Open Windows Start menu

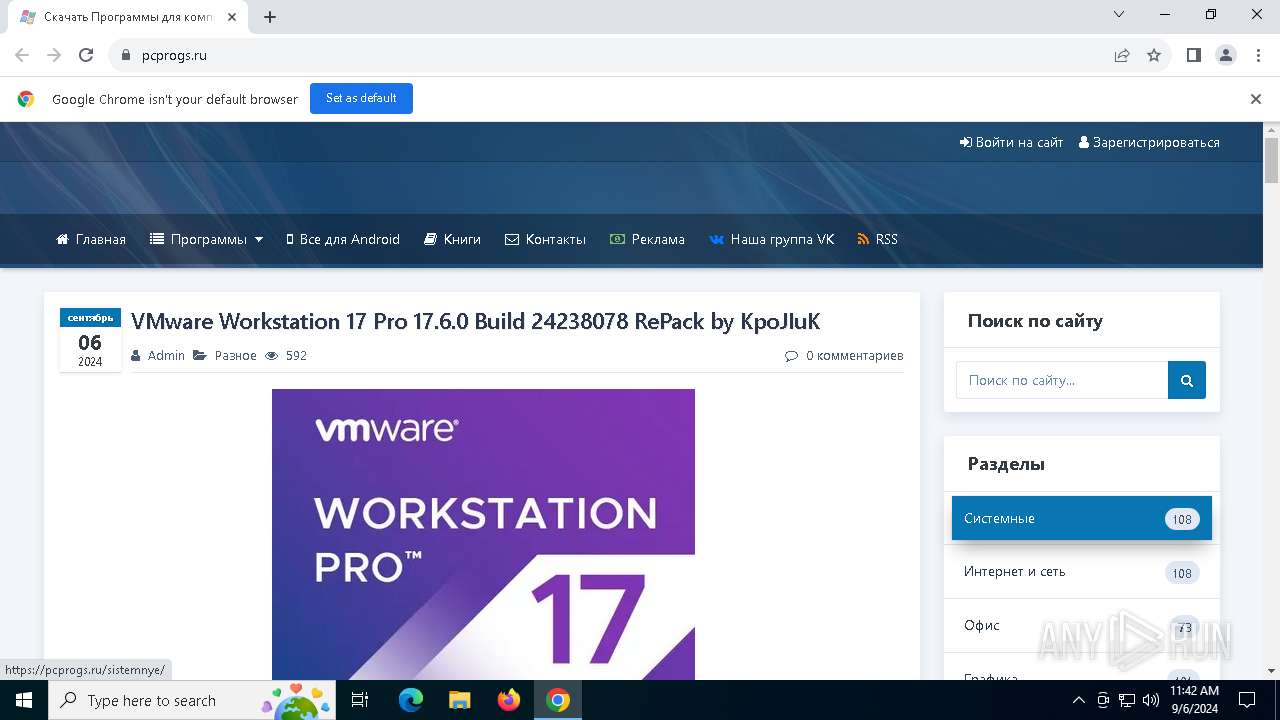(x=24, y=700)
